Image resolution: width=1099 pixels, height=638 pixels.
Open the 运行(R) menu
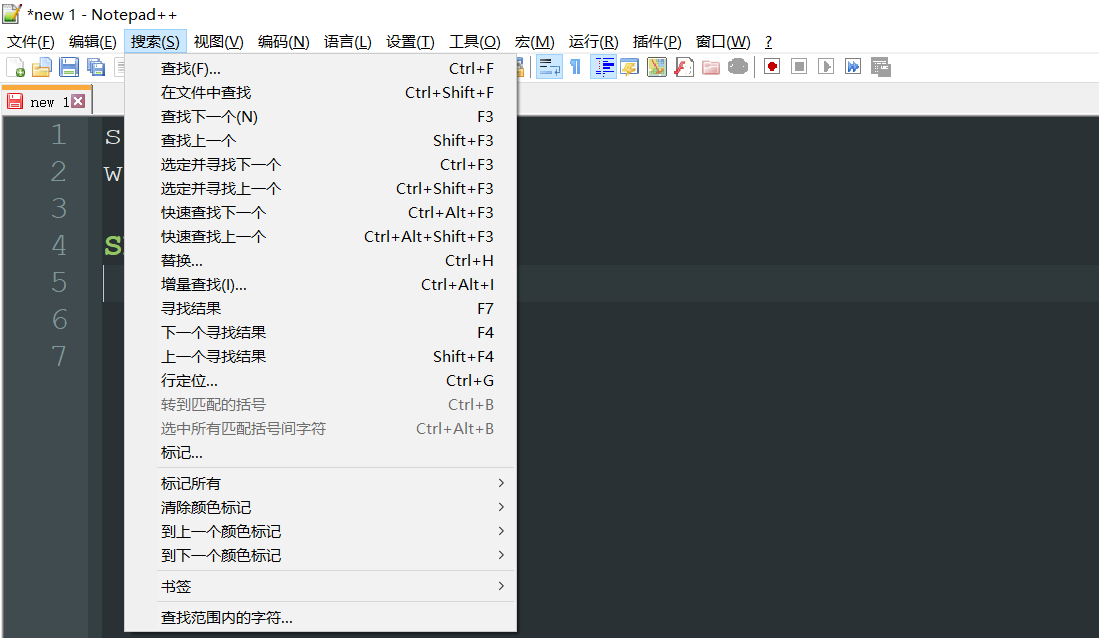(x=594, y=42)
